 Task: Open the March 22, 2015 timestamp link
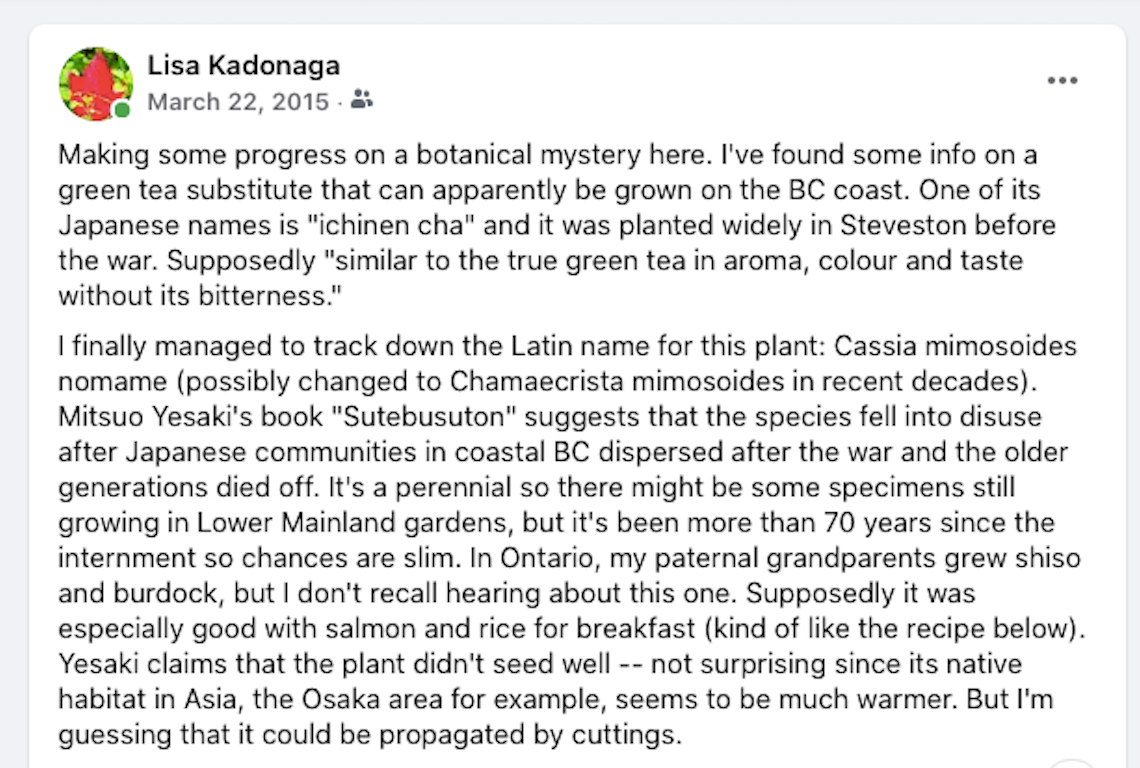[x=238, y=101]
